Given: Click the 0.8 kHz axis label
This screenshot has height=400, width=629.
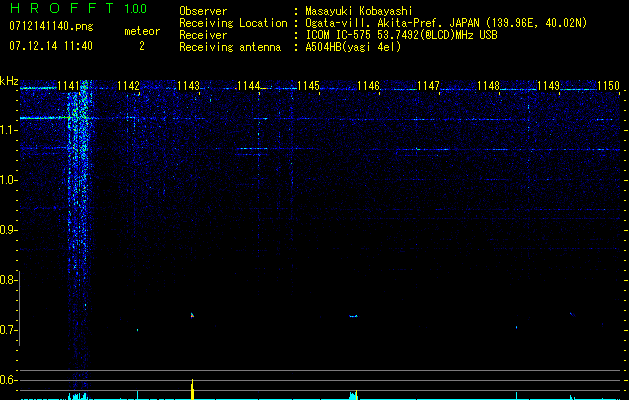Looking at the screenshot, I should click(x=7, y=280).
